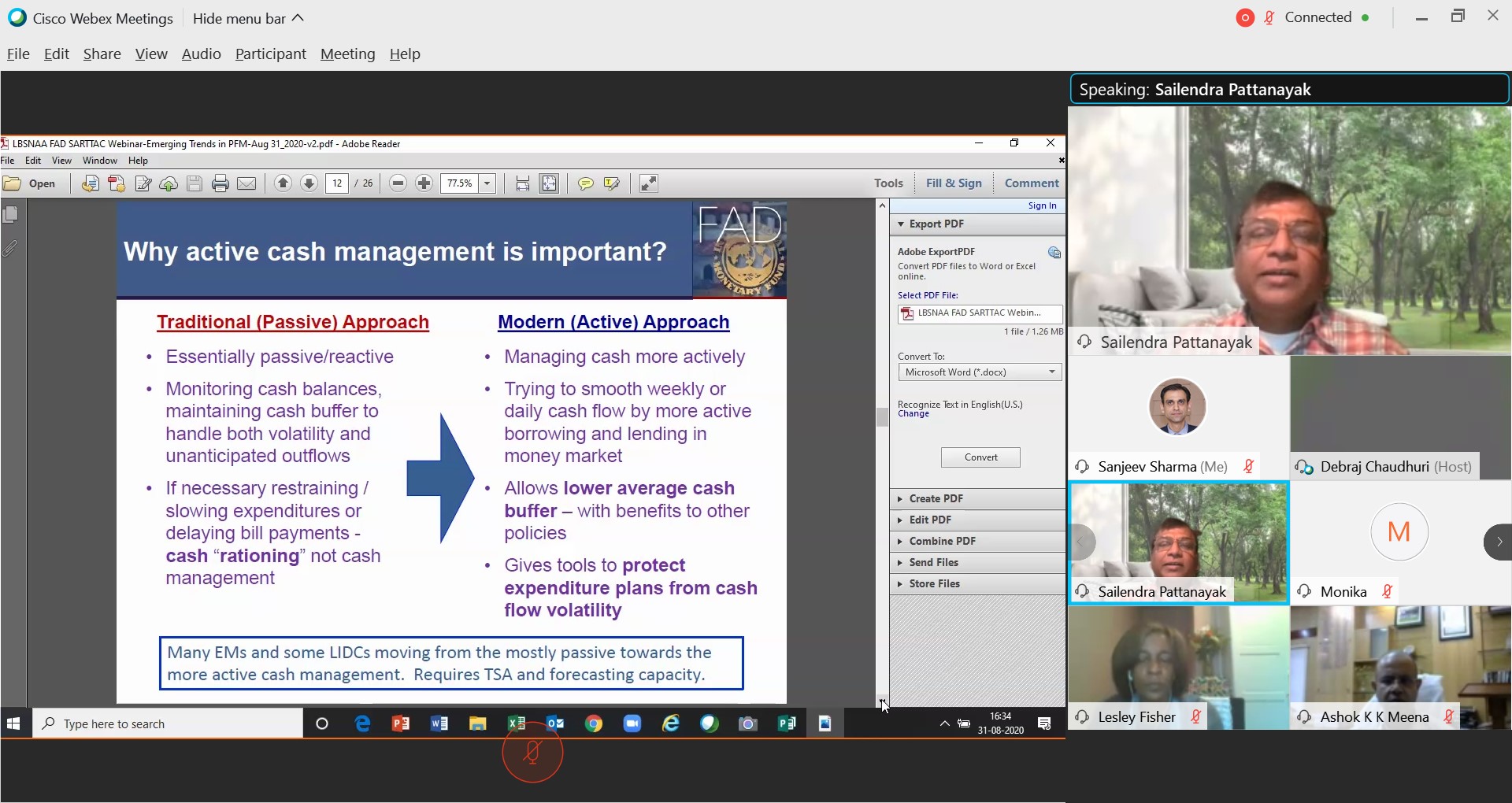Open the Fill & Sign pane
The image size is (1512, 803).
[x=954, y=183]
